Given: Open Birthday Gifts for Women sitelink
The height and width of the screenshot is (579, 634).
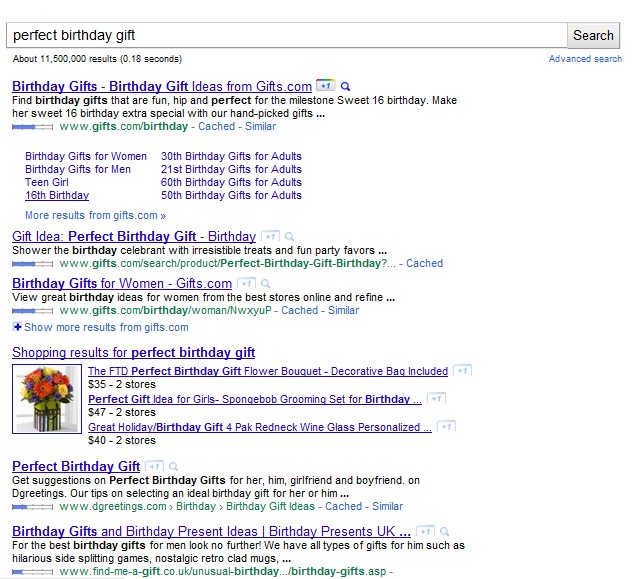Looking at the screenshot, I should (86, 156).
